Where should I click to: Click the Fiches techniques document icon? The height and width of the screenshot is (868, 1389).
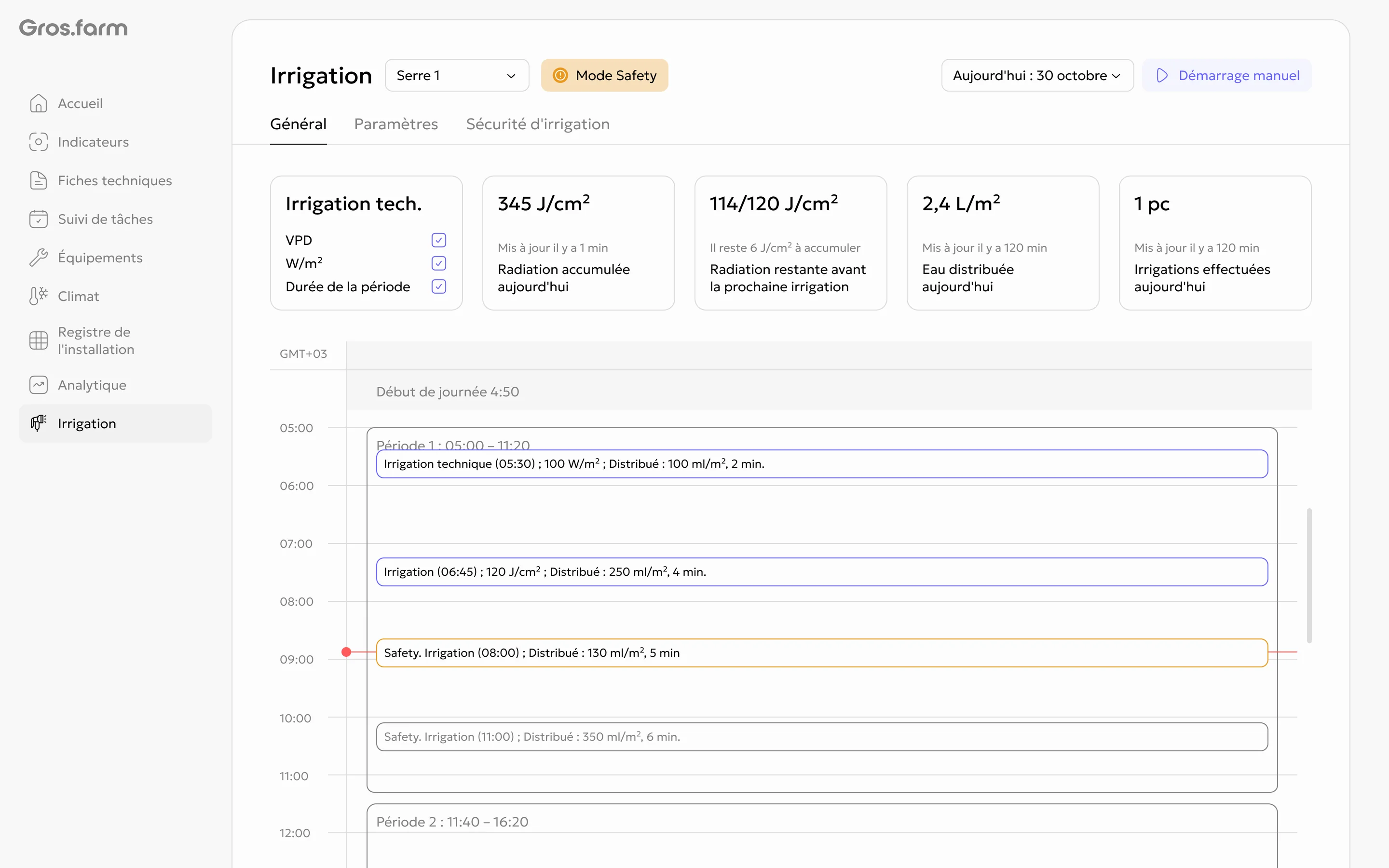(x=39, y=180)
